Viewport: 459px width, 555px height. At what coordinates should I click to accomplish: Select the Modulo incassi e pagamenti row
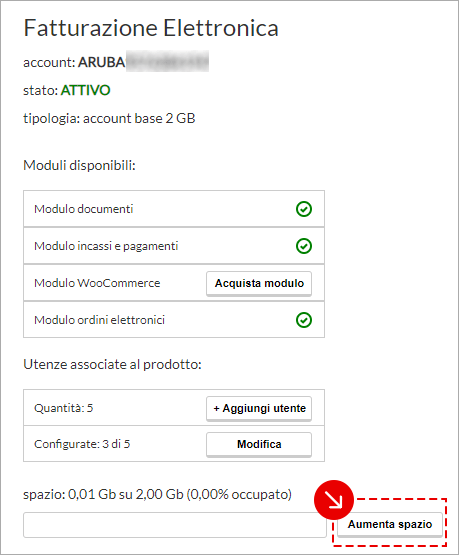coord(174,246)
